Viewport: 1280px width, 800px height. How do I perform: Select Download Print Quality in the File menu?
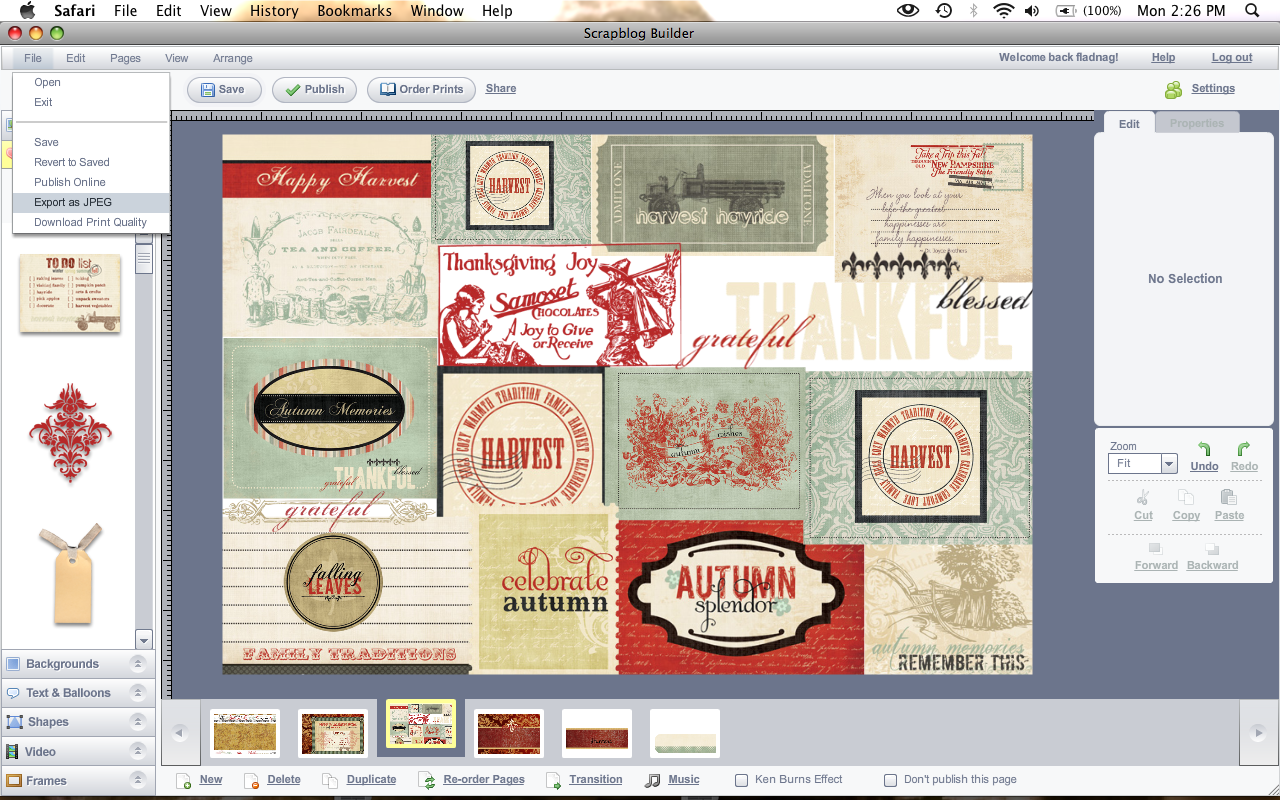tap(91, 222)
